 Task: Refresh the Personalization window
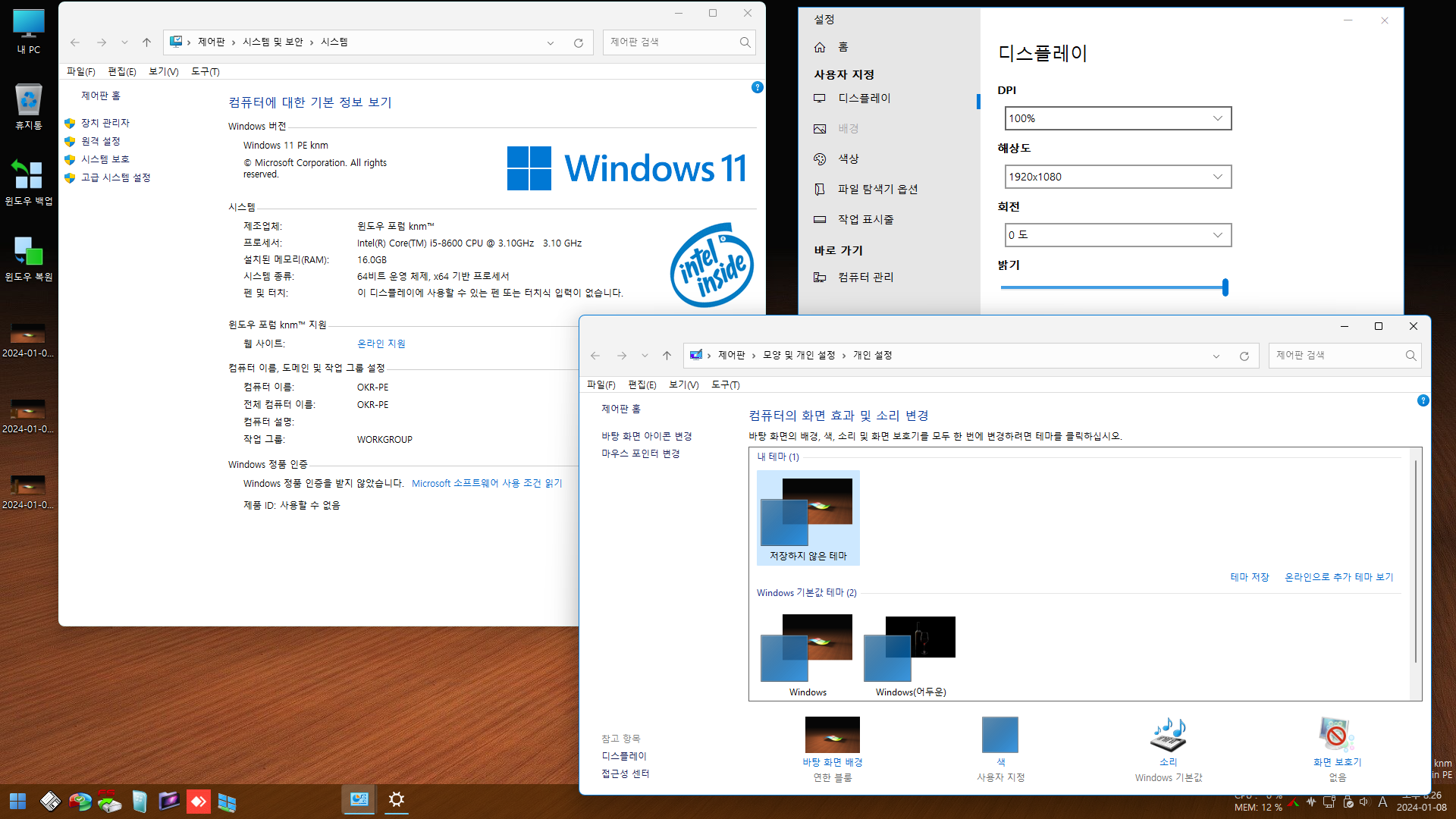pyautogui.click(x=1244, y=356)
